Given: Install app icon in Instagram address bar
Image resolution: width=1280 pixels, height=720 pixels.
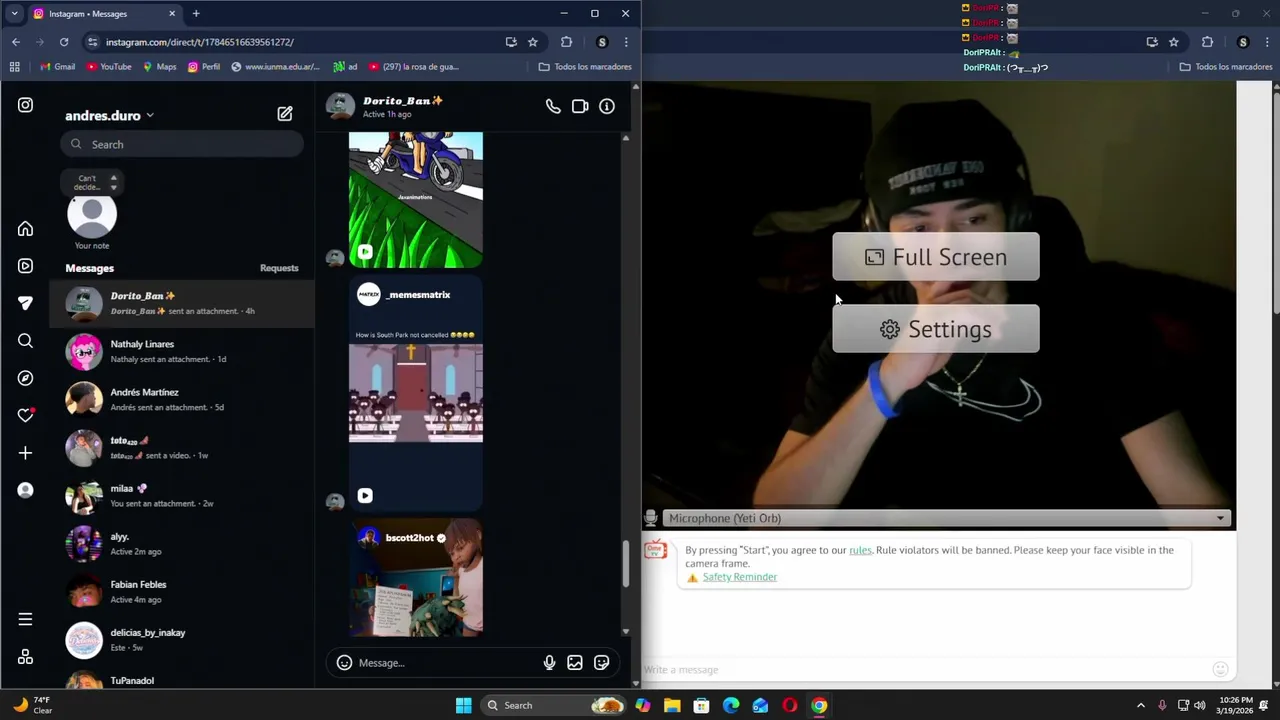Looking at the screenshot, I should (511, 42).
